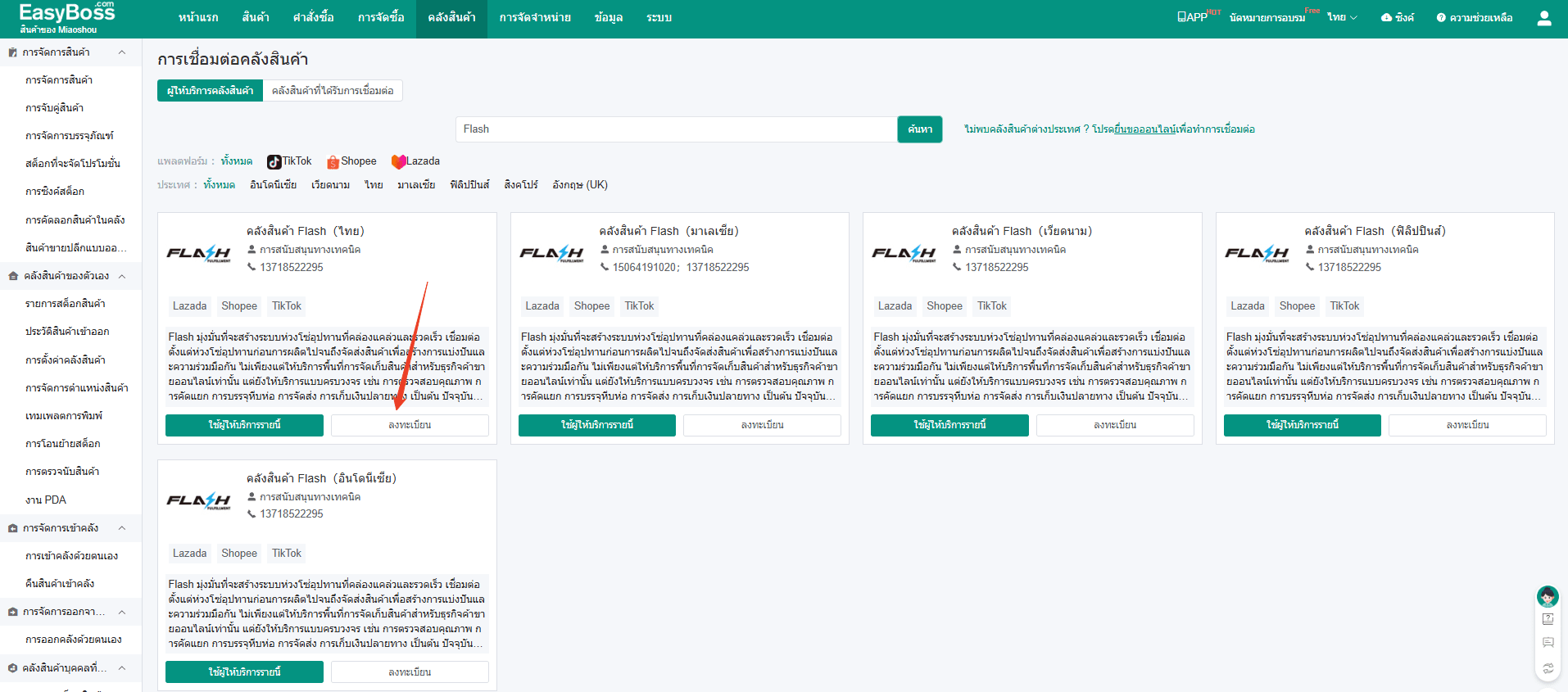Click the ยื่นขอออนไลน์ online application link

pos(1144,129)
